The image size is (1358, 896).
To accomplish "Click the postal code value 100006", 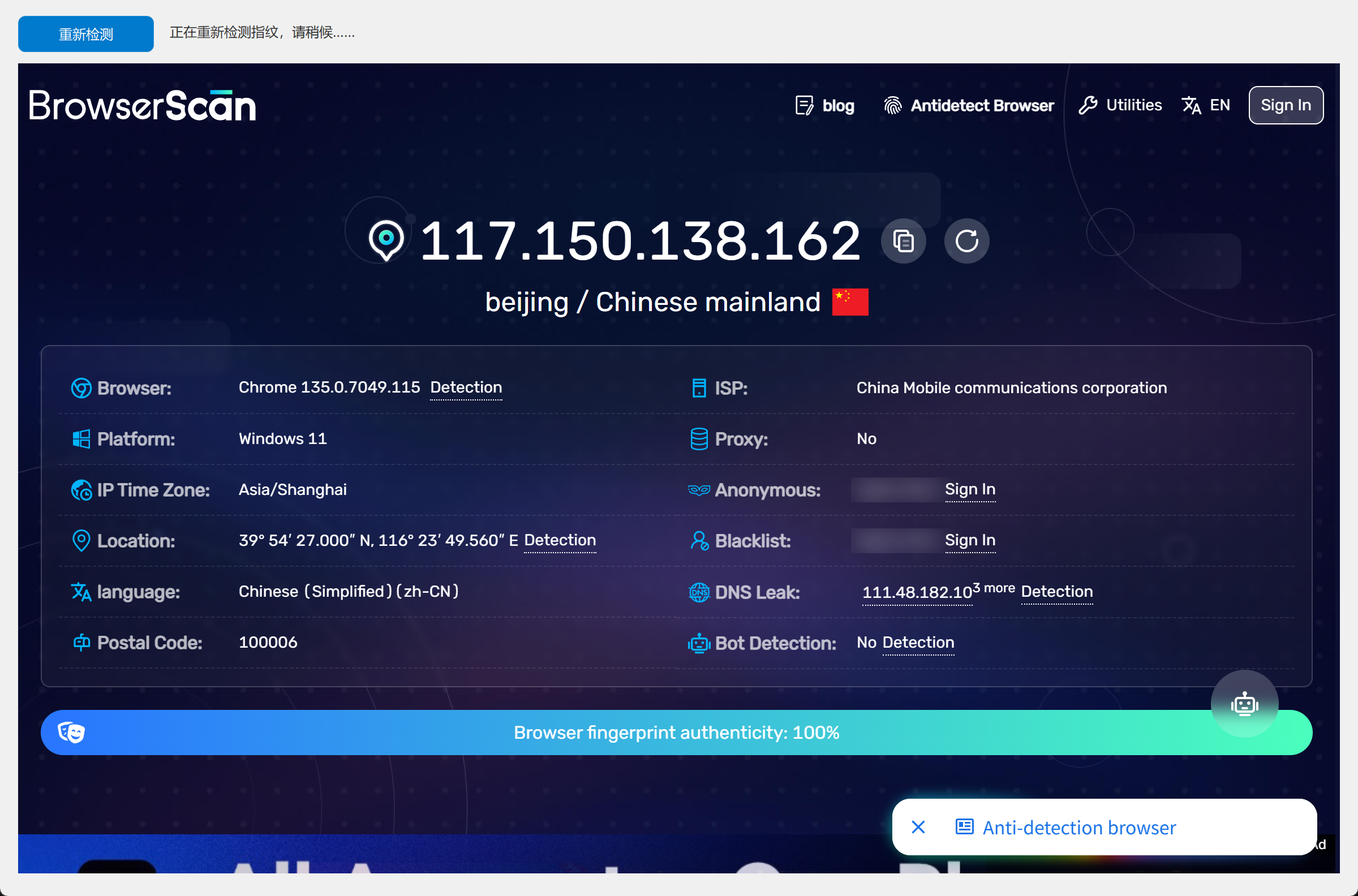I will (x=268, y=642).
